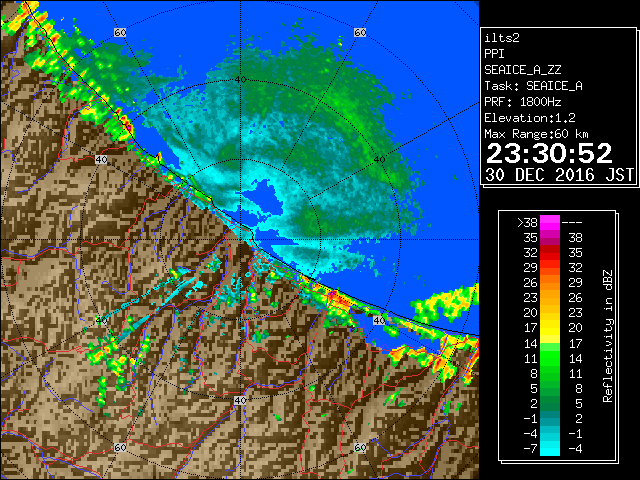Click the 60 km ring label in the northwest
Image resolution: width=640 pixels, height=480 pixels.
tap(120, 32)
